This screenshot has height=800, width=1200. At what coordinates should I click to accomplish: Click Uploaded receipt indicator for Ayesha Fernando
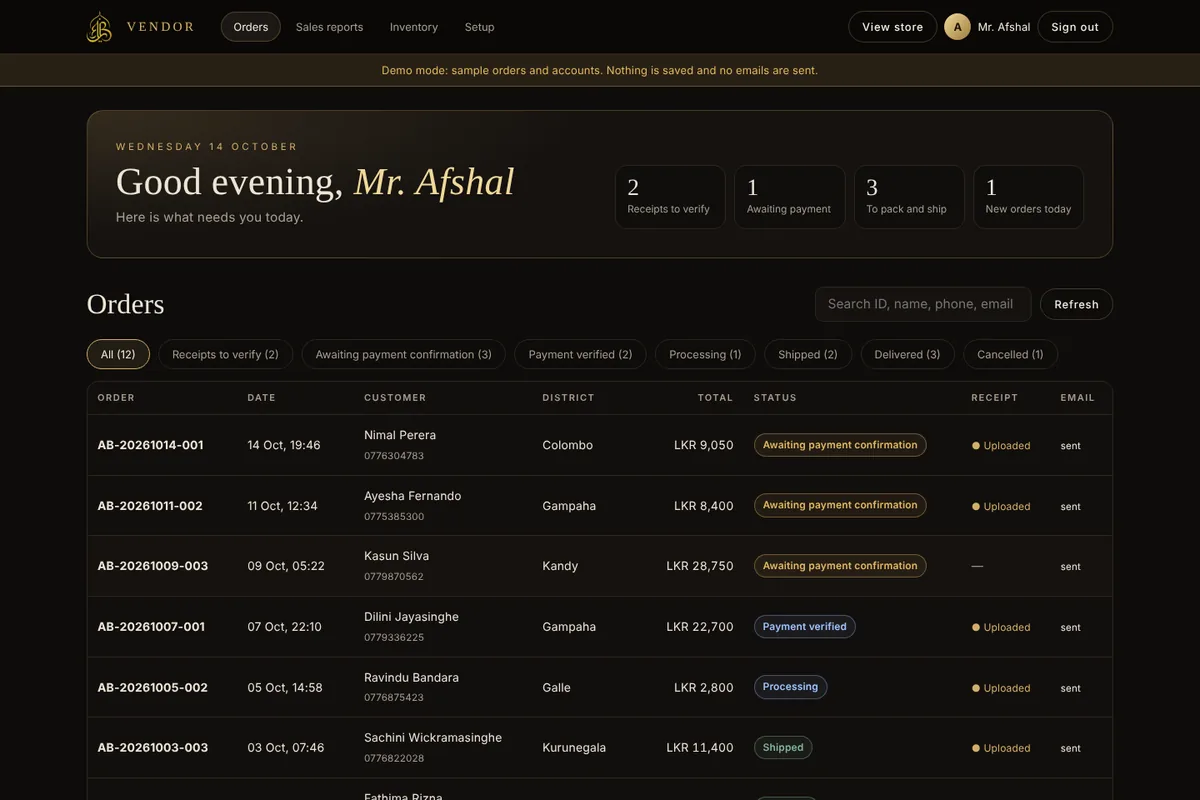pyautogui.click(x=1001, y=506)
